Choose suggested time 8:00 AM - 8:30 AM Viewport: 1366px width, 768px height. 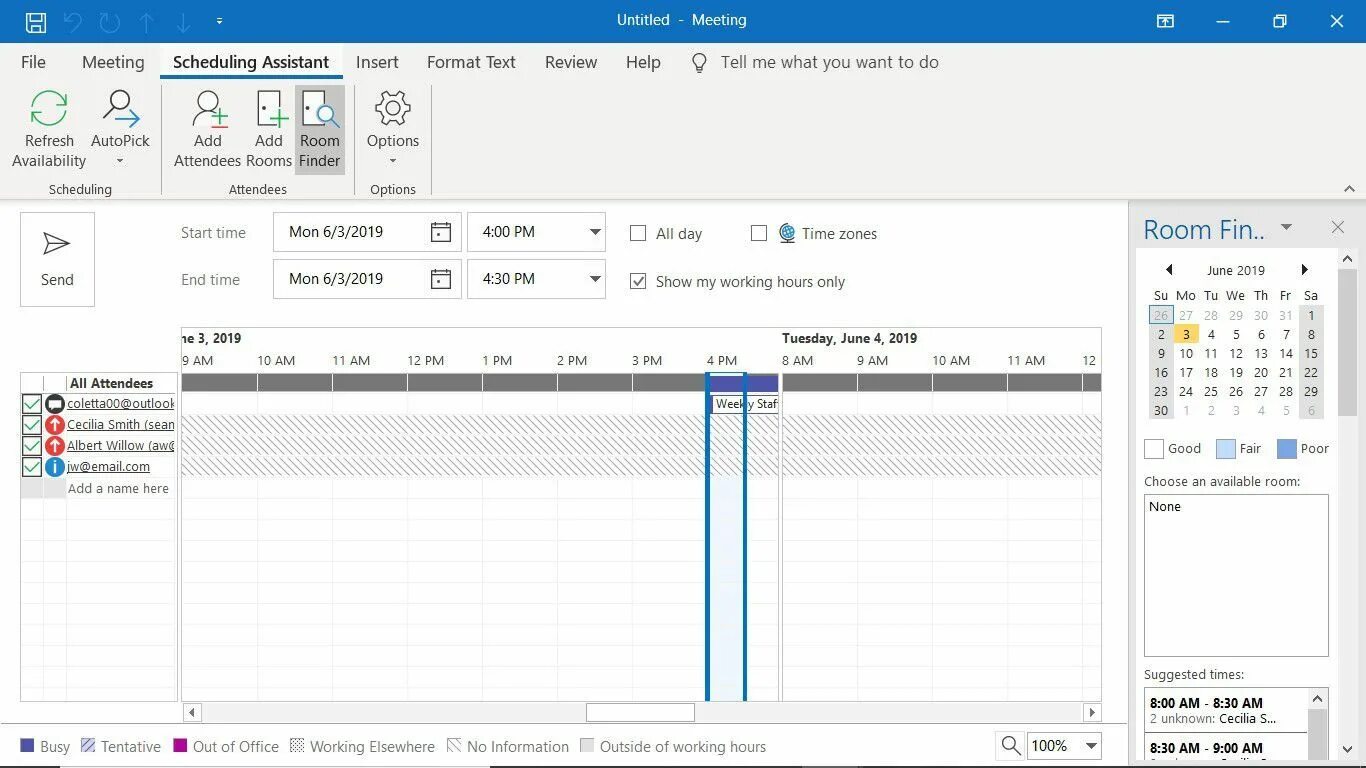coord(1226,710)
